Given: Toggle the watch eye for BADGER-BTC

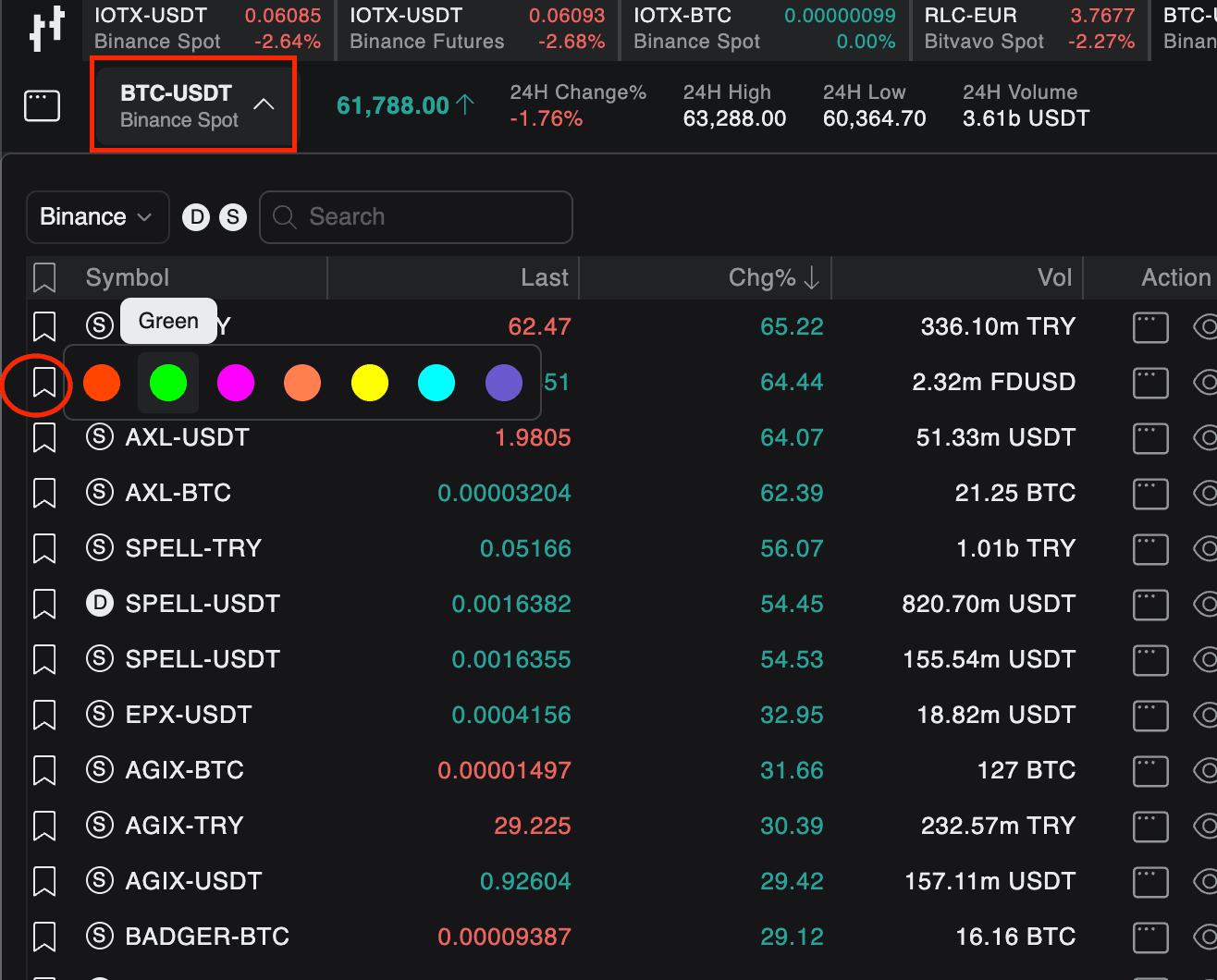Looking at the screenshot, I should point(1205,937).
